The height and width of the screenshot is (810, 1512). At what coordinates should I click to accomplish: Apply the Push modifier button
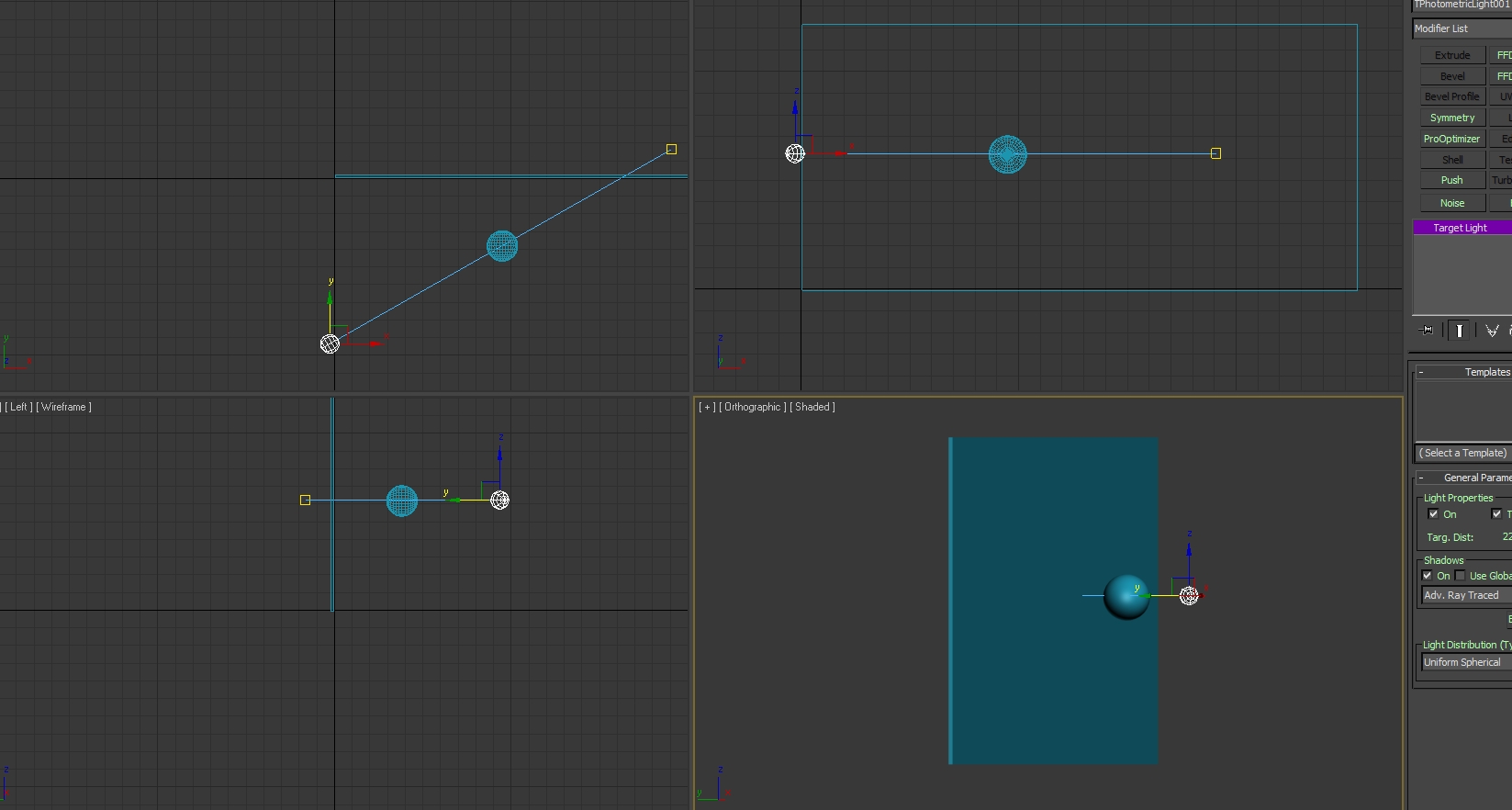coord(1452,180)
